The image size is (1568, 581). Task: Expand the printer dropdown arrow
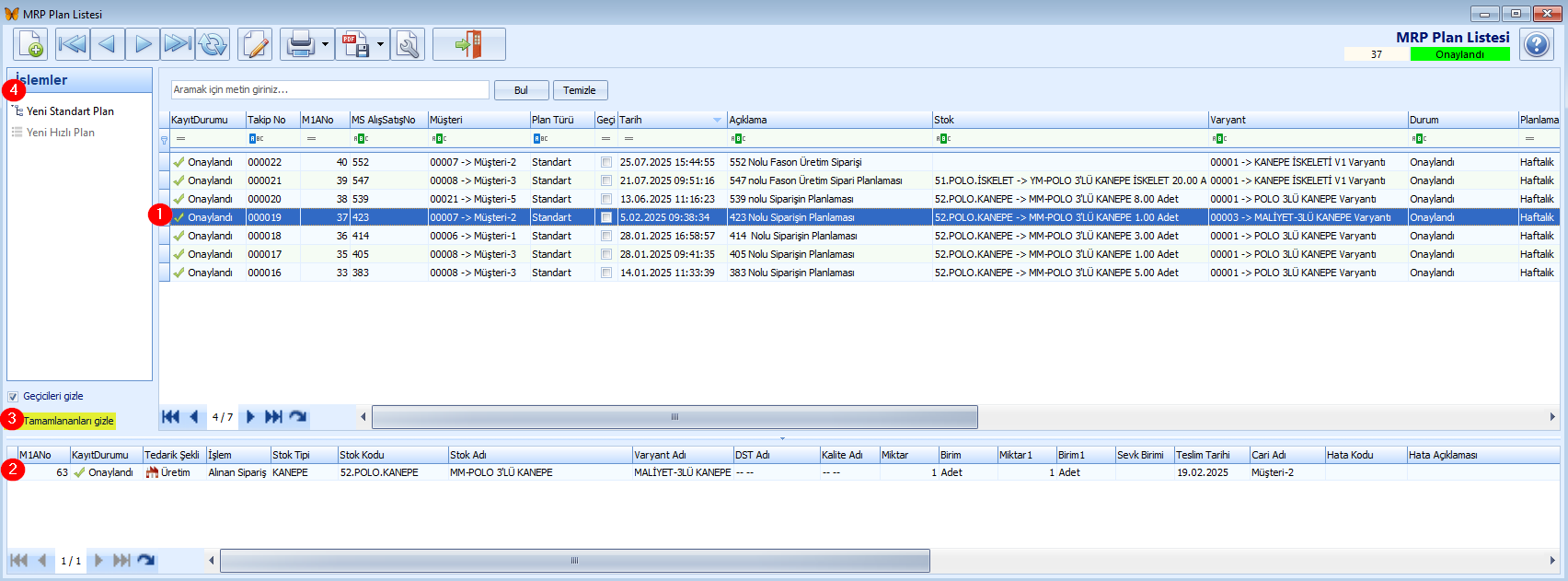coord(325,44)
